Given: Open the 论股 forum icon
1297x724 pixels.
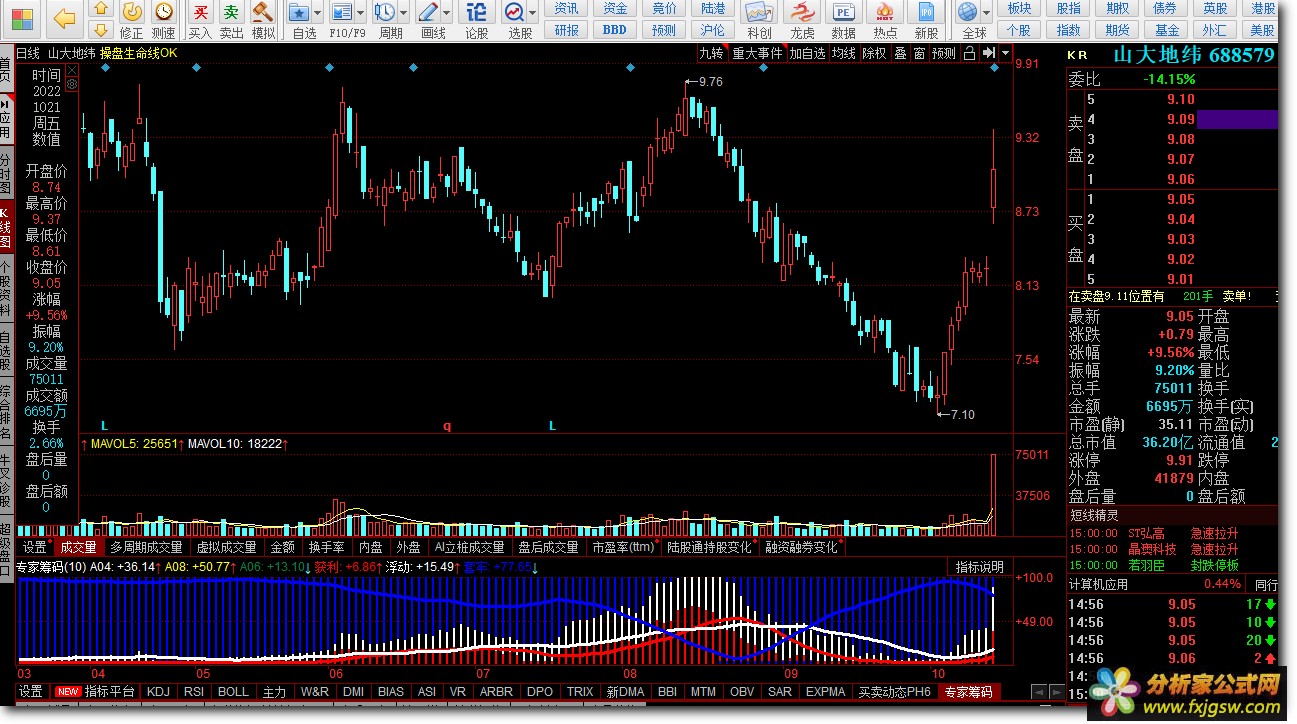Looking at the screenshot, I should 477,13.
